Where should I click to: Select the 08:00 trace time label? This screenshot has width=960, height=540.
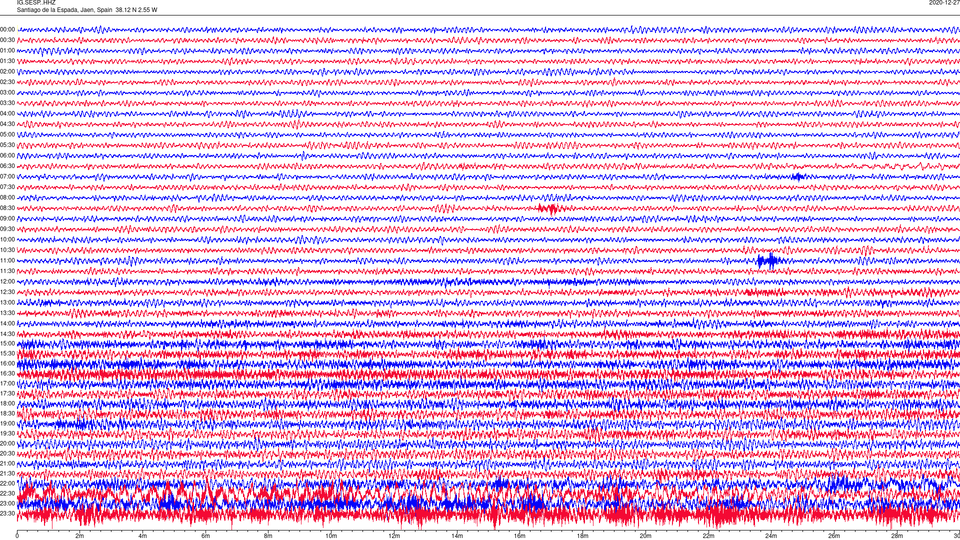pos(7,197)
